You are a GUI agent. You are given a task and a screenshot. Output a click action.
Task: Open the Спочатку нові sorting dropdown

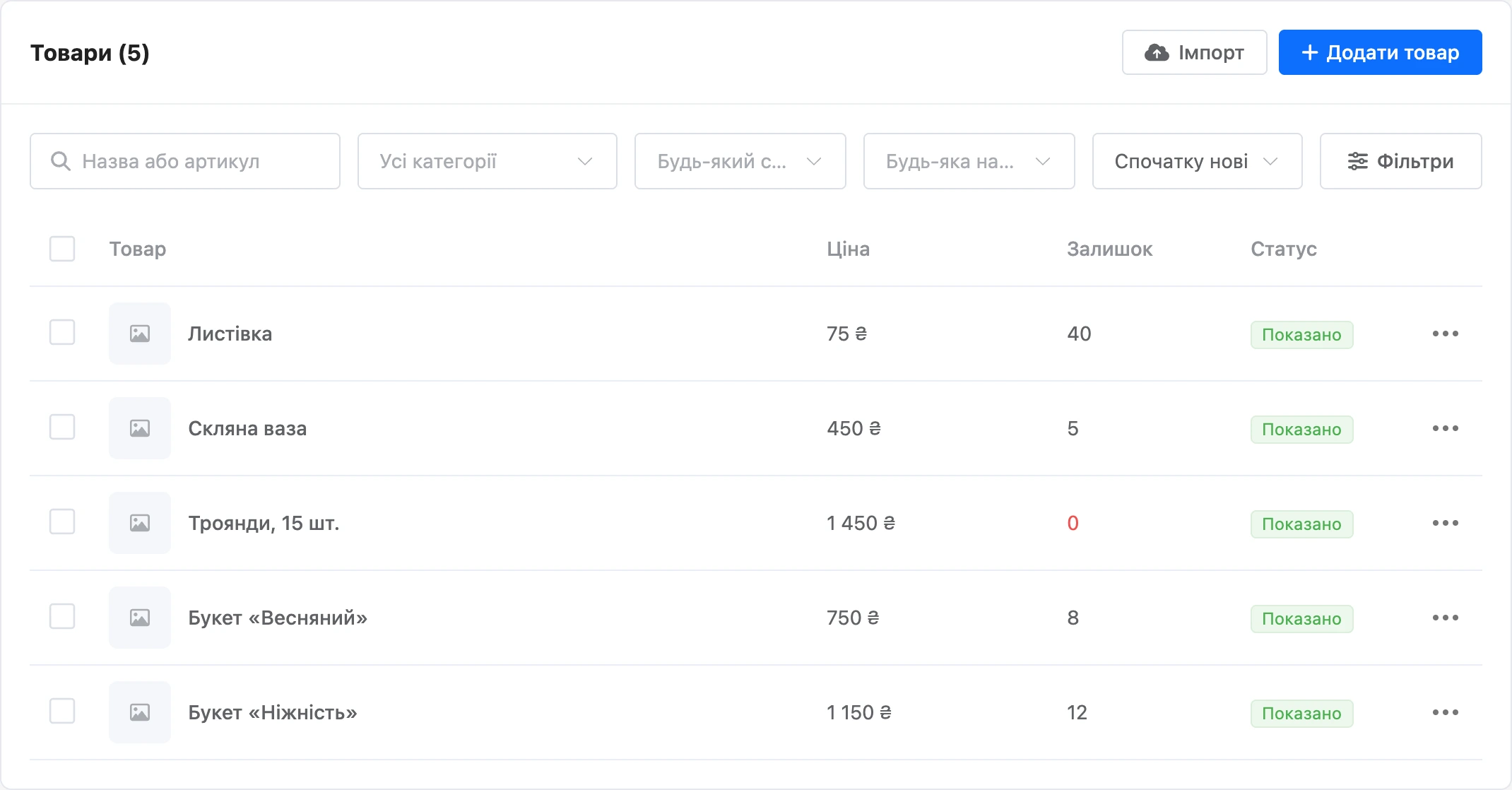coord(1197,161)
